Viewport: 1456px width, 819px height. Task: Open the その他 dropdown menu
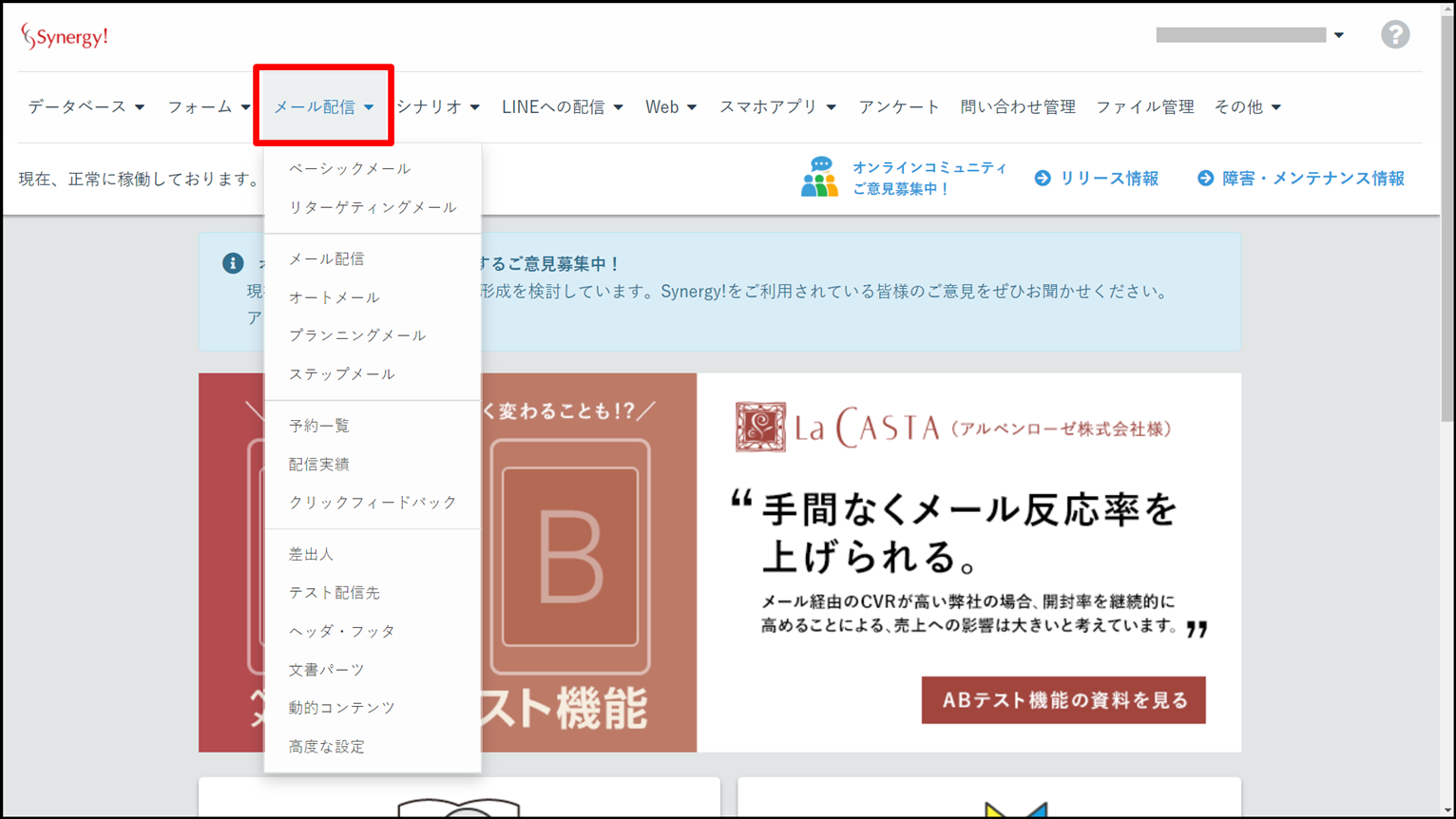click(x=1247, y=107)
